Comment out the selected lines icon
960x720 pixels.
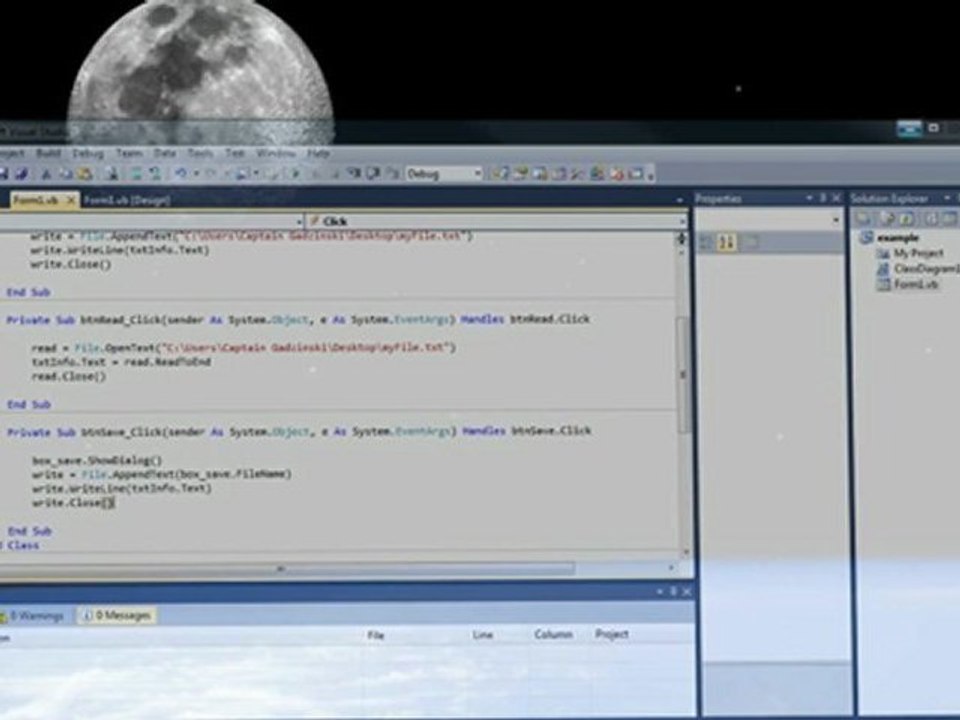tap(136, 174)
